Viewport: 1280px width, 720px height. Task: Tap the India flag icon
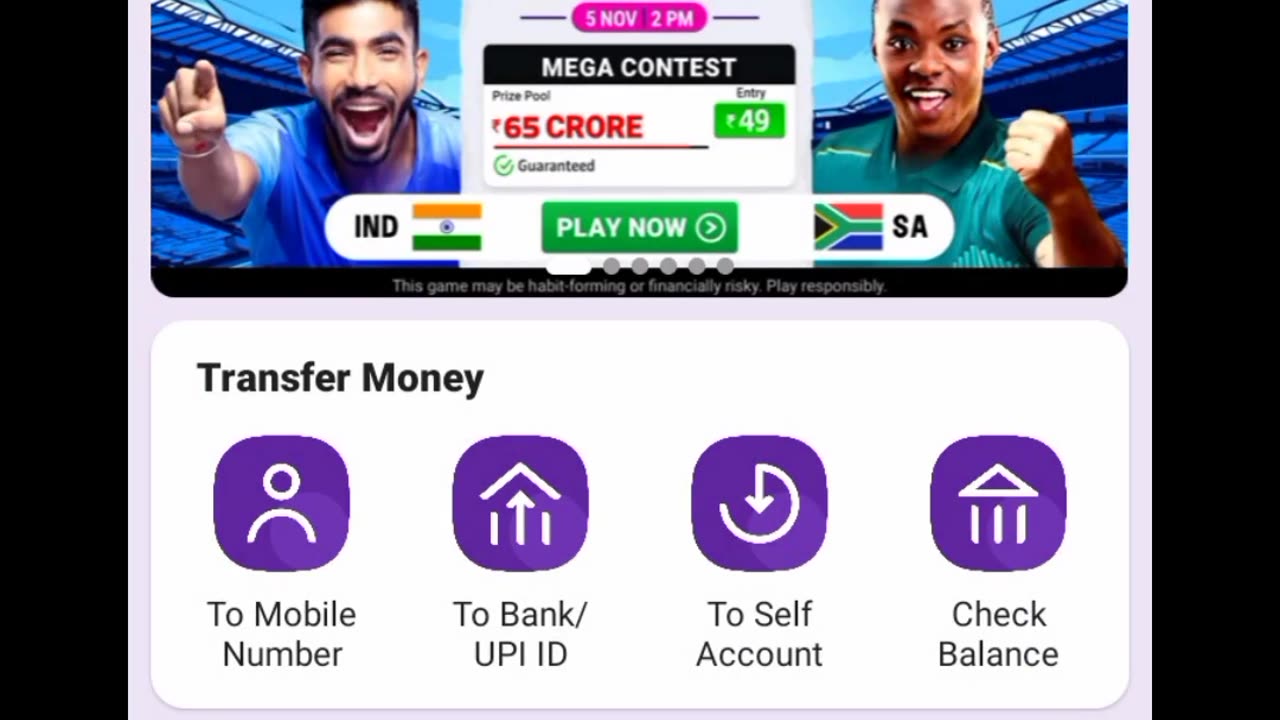(x=447, y=227)
